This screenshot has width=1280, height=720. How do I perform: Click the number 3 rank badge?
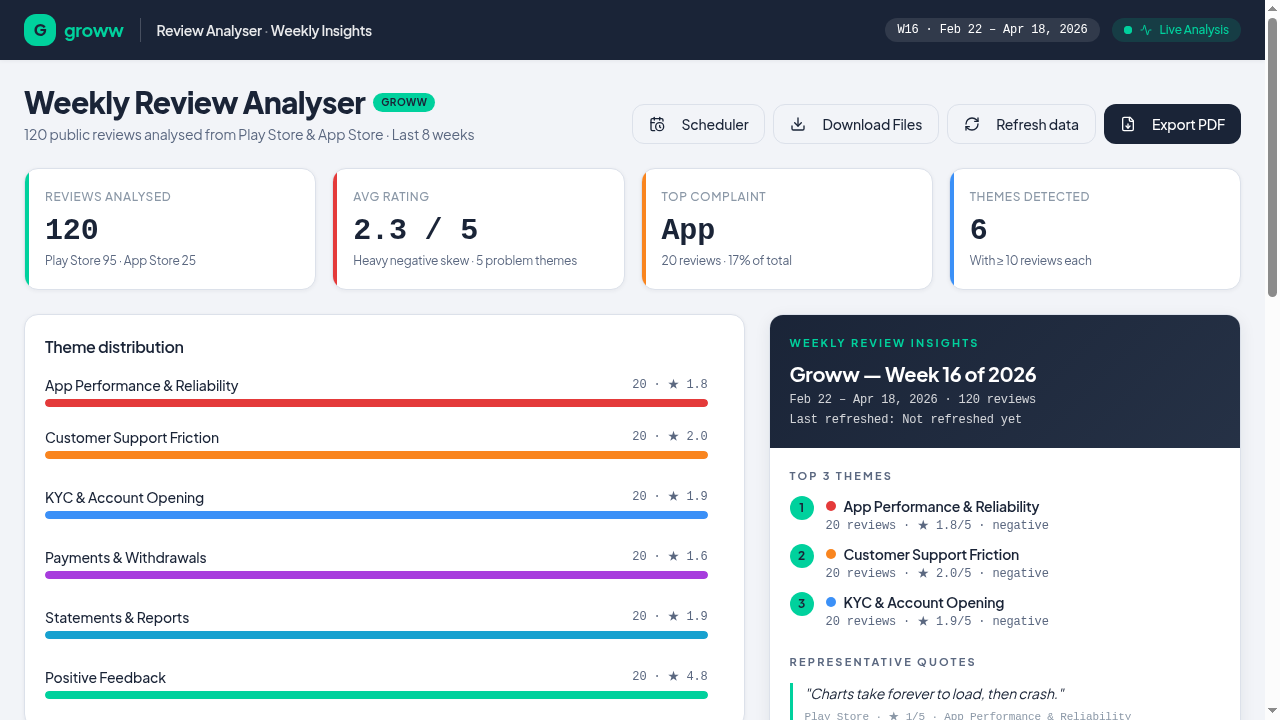[802, 604]
